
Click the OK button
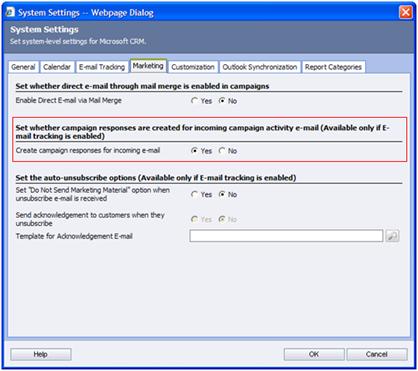coord(314,354)
